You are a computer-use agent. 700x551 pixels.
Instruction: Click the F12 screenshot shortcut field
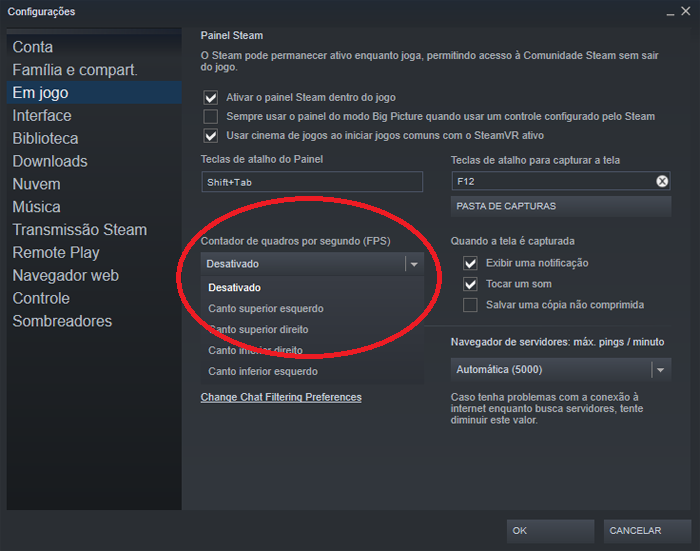[x=561, y=181]
